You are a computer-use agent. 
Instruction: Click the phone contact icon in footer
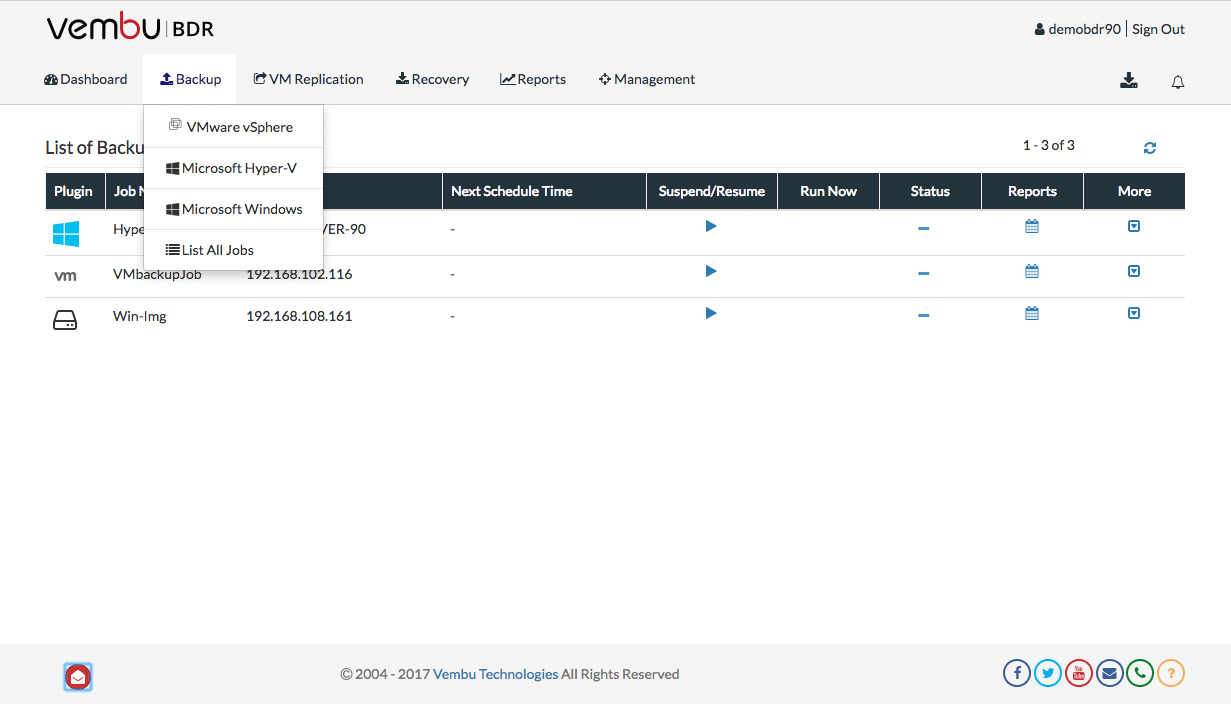[1140, 673]
